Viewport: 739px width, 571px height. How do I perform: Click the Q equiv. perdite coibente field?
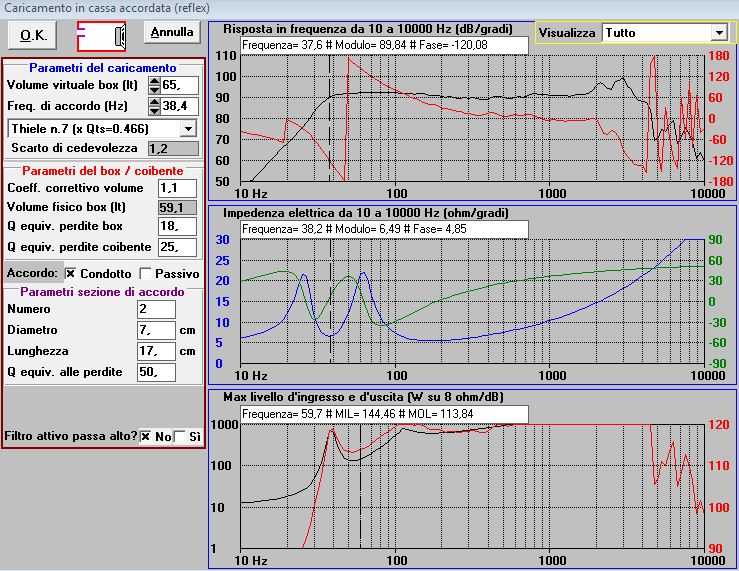pos(177,247)
